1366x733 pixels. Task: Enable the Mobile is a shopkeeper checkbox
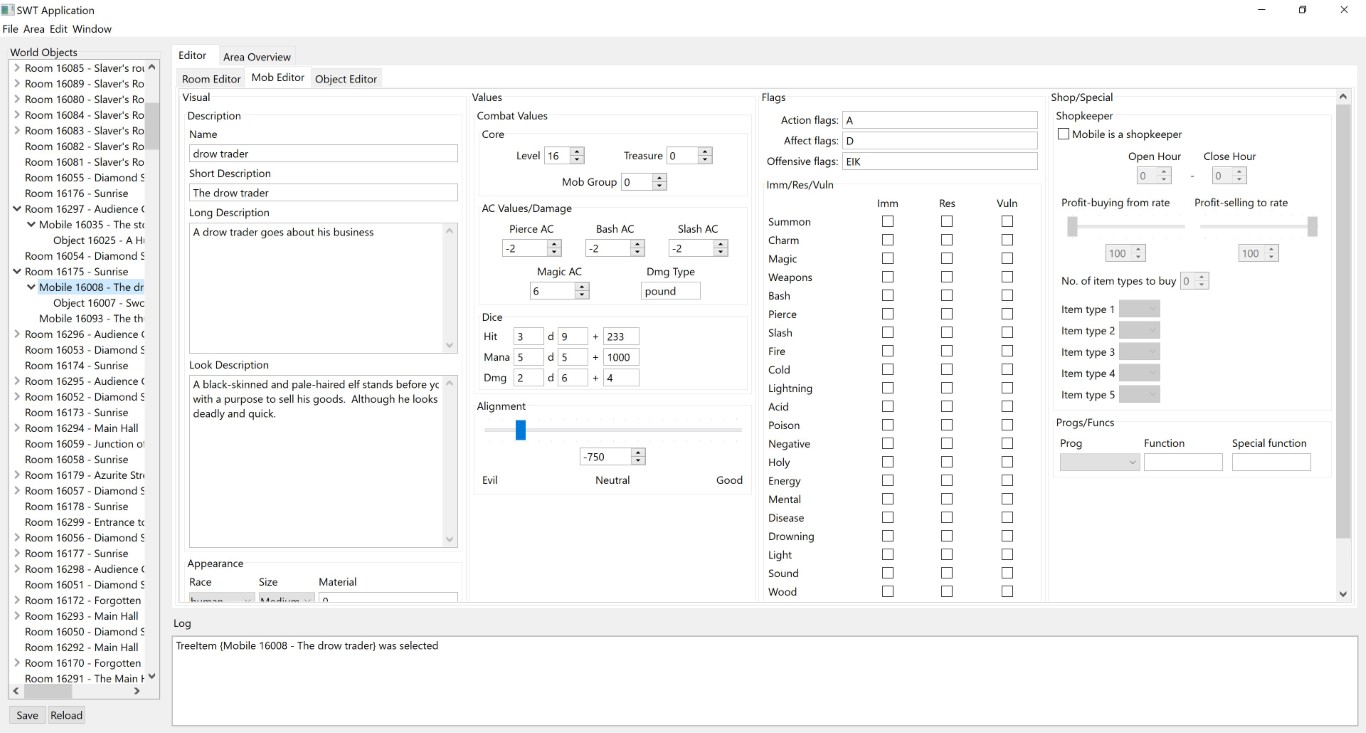tap(1063, 134)
